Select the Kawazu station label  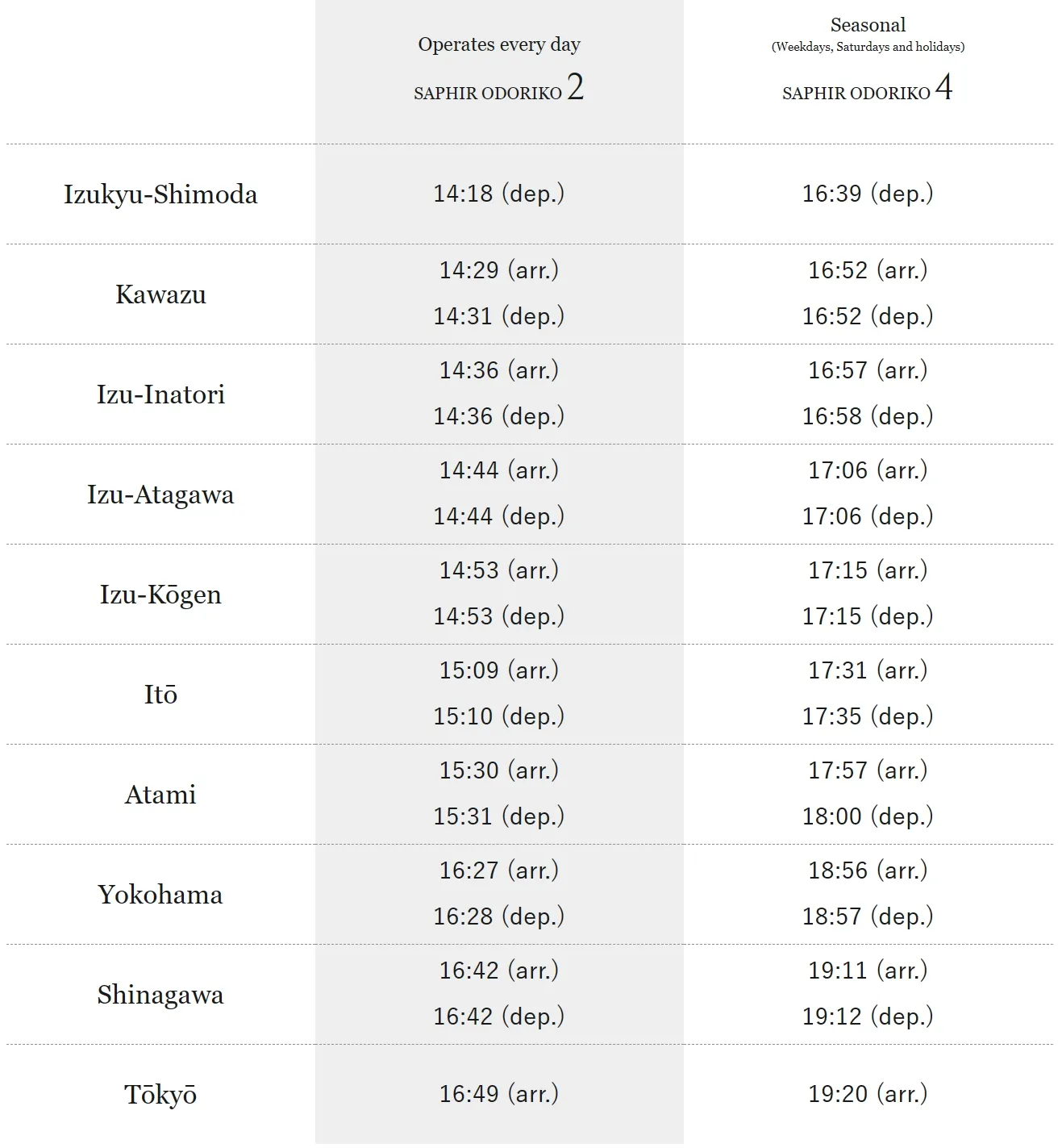click(160, 294)
